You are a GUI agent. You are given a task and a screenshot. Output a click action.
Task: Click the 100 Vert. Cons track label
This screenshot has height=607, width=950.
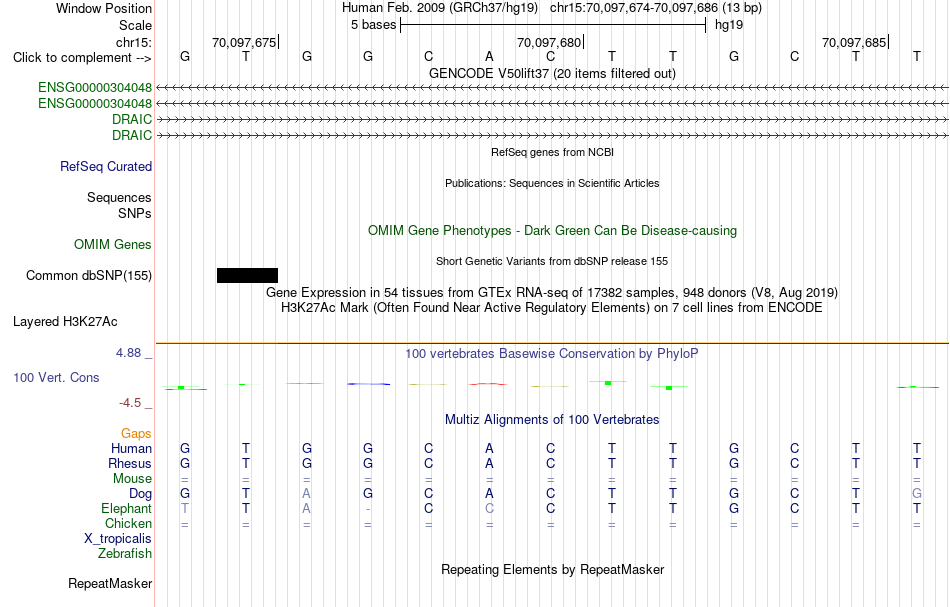click(x=56, y=377)
